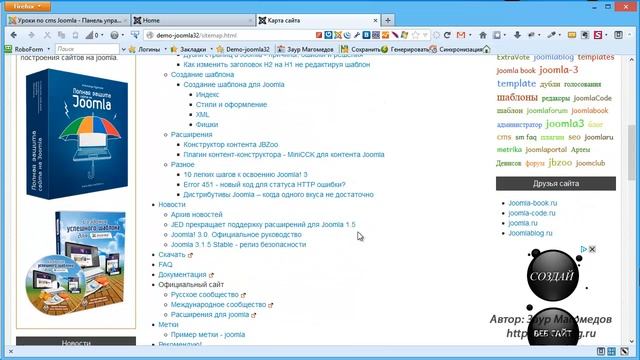The height and width of the screenshot is (360, 640).
Task: Select the Карта сайта tab
Action: [318, 20]
